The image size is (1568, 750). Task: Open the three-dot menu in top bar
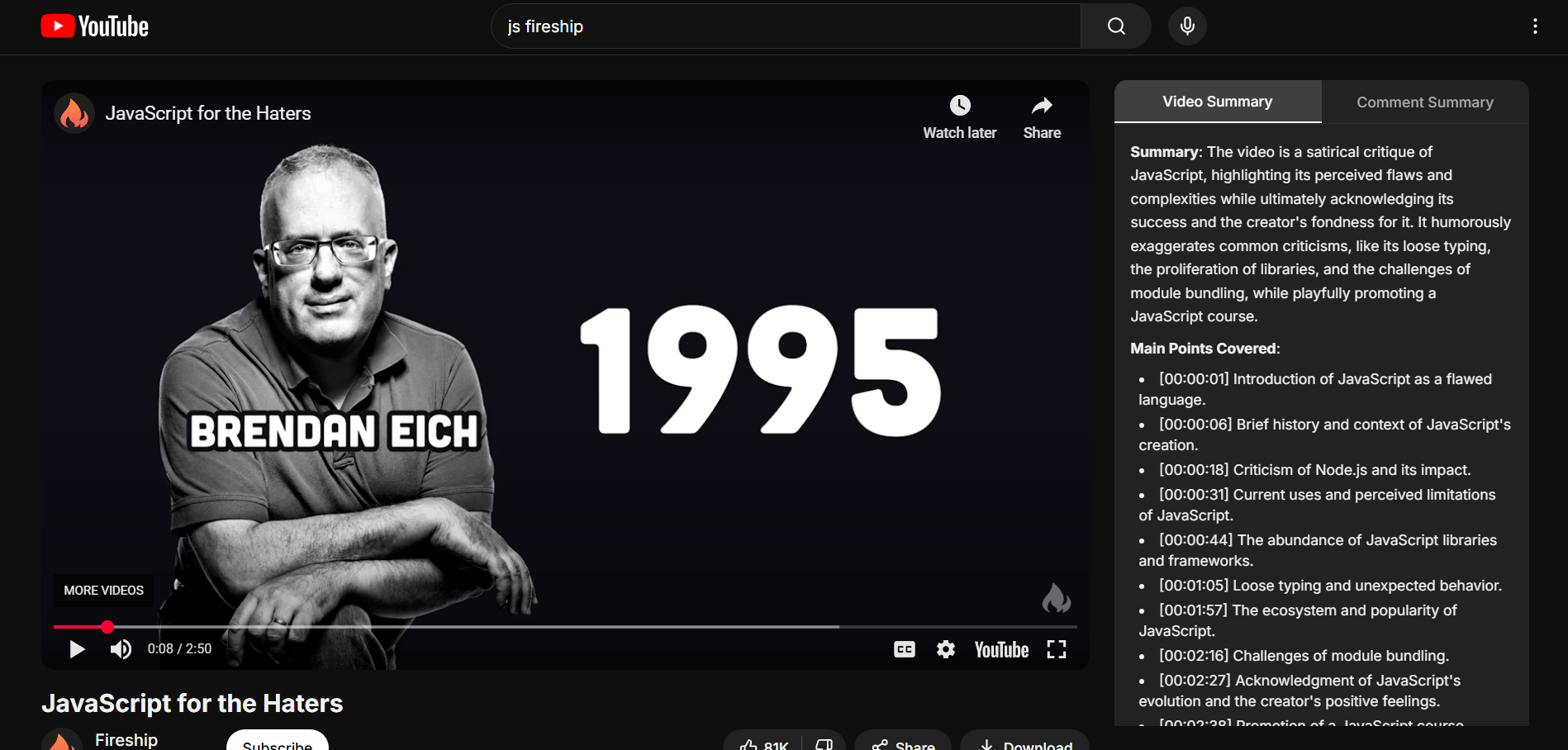[1535, 26]
